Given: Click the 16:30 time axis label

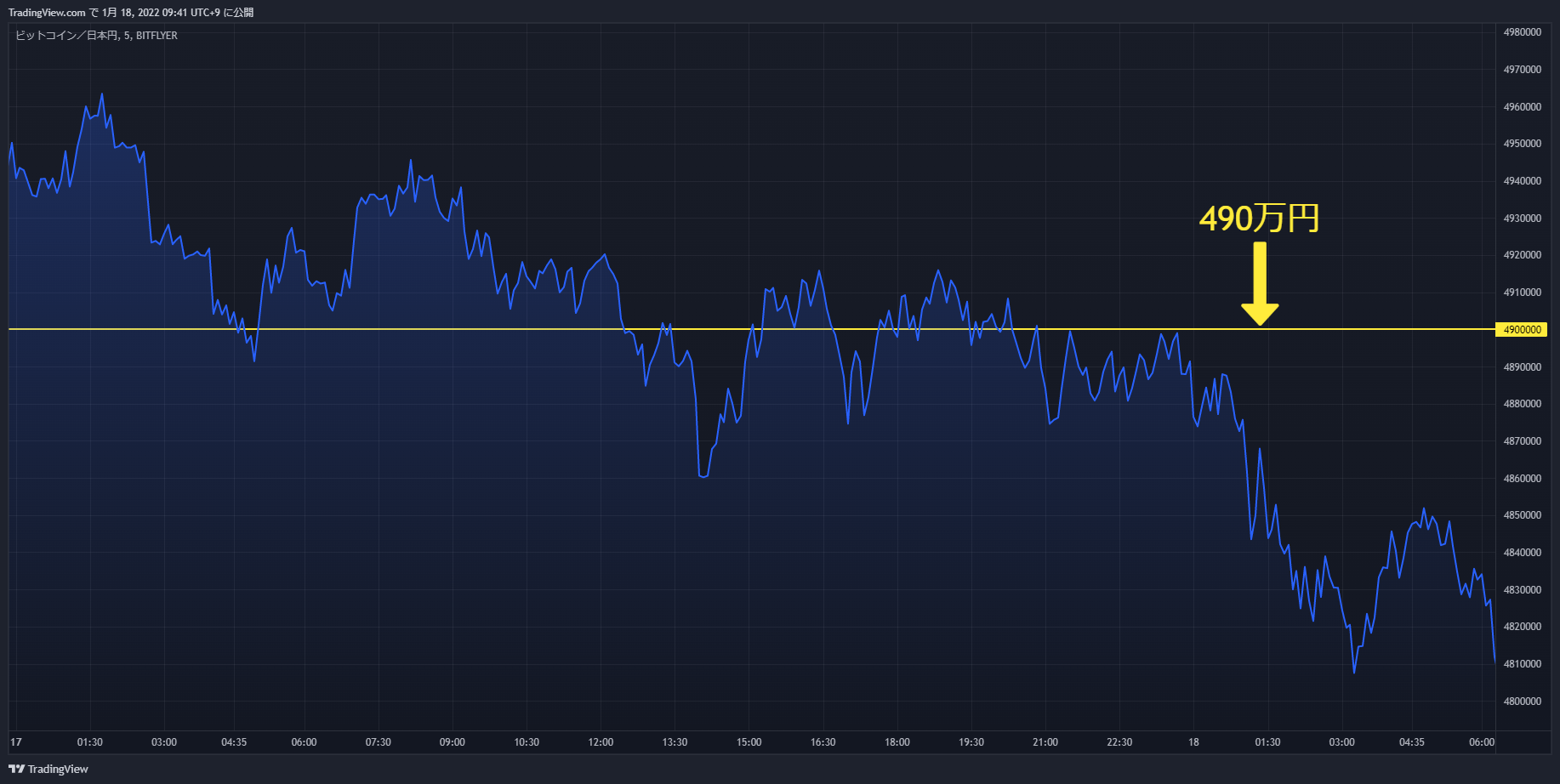Looking at the screenshot, I should click(823, 742).
